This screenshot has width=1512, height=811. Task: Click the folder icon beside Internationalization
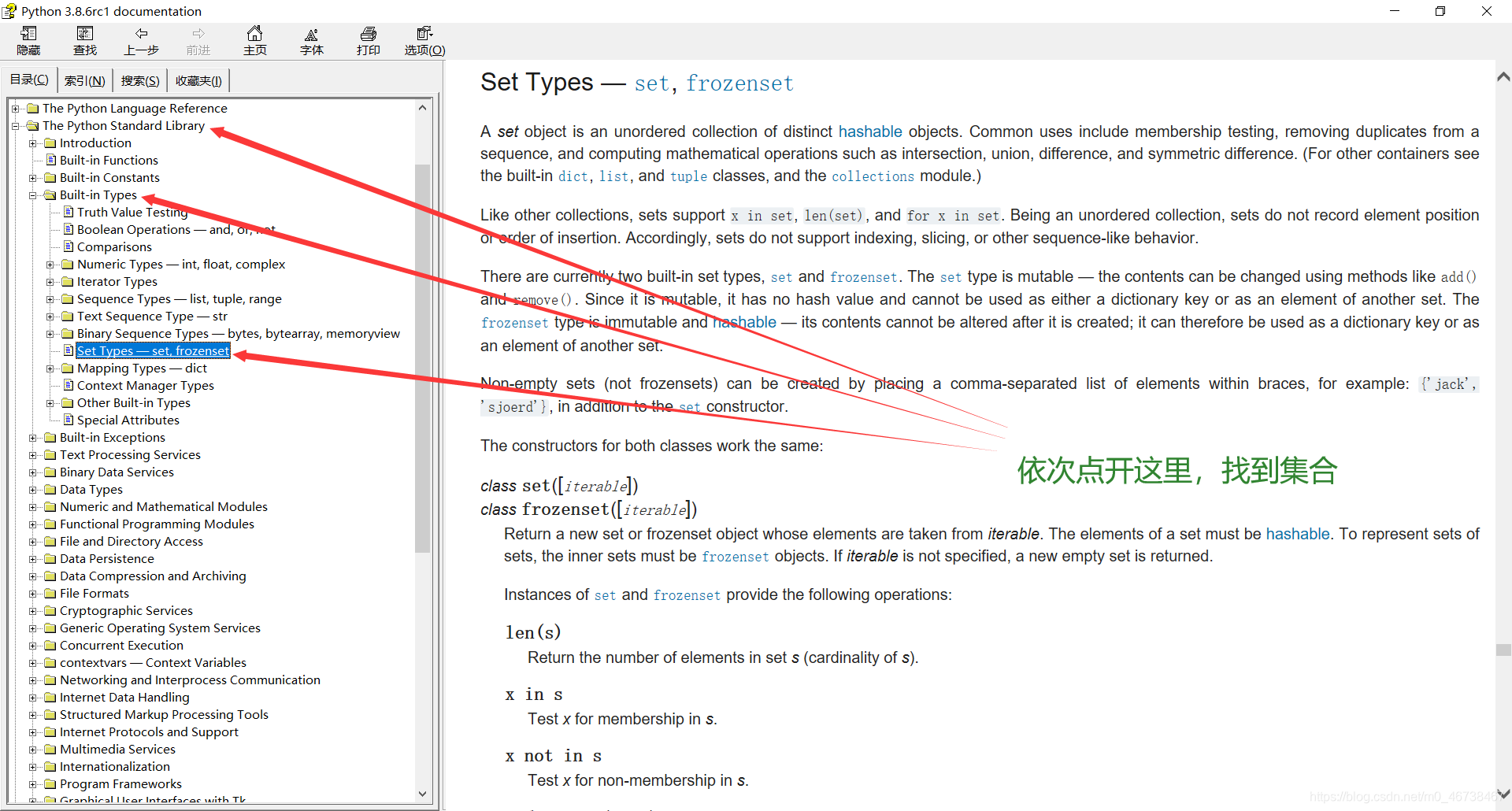coord(50,766)
